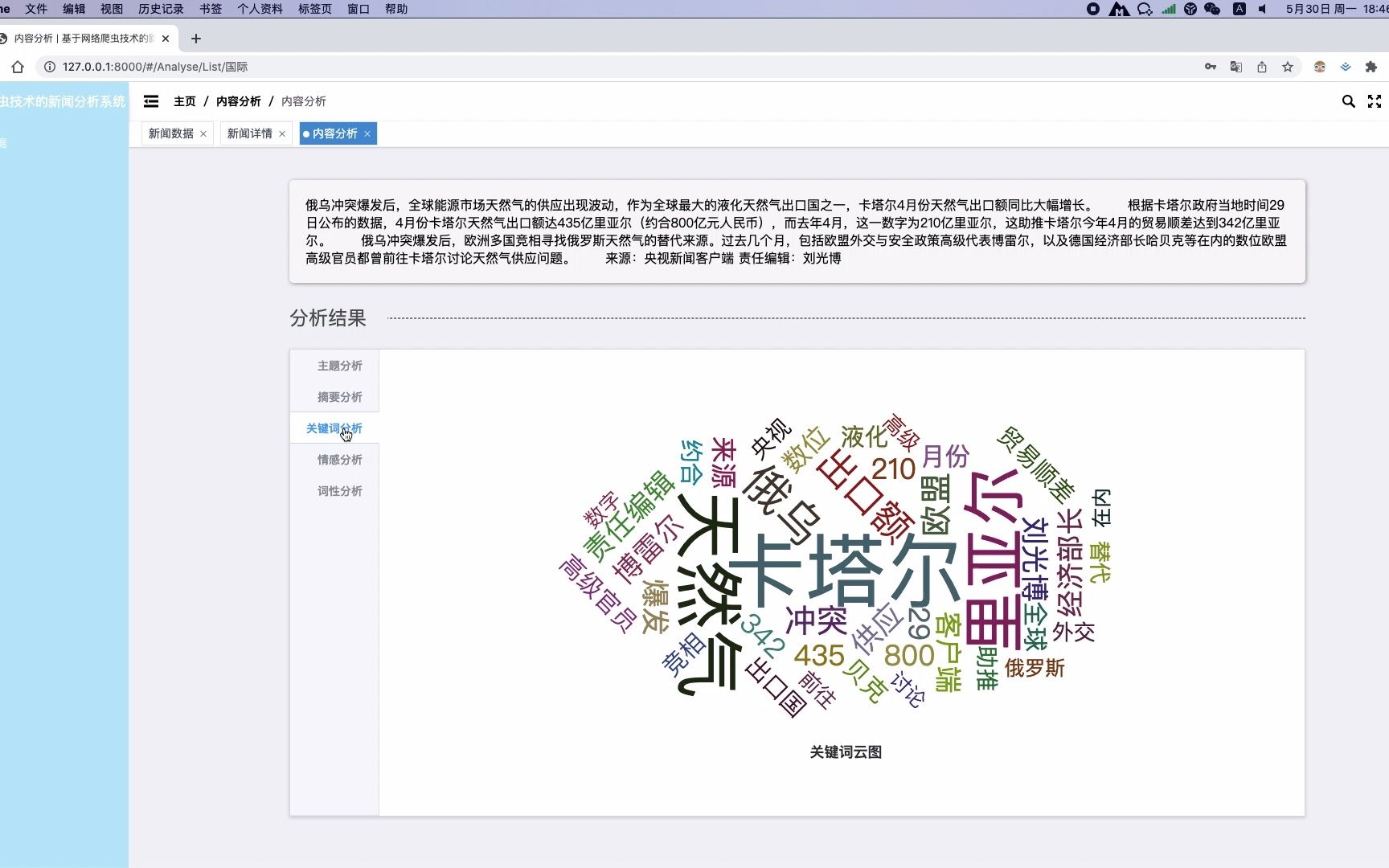Click the number 800 in the word cloud
The image size is (1389, 868).
click(909, 656)
